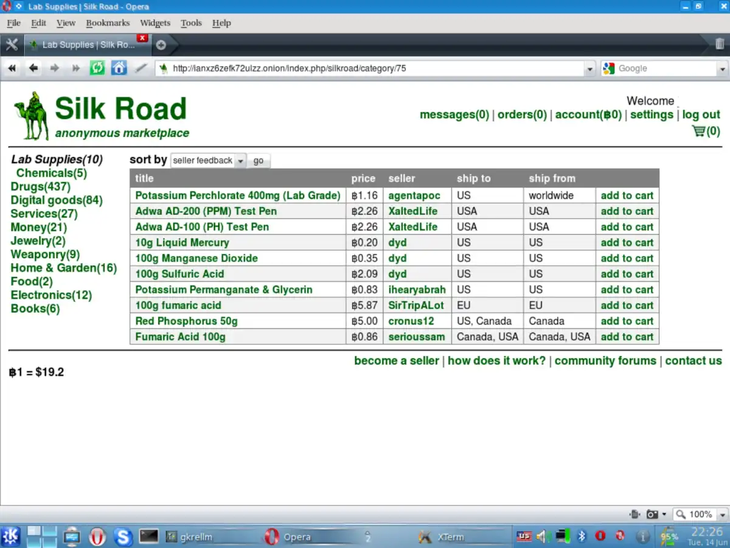Click the shopping cart icon
Screen dimensions: 730x548
pos(698,131)
